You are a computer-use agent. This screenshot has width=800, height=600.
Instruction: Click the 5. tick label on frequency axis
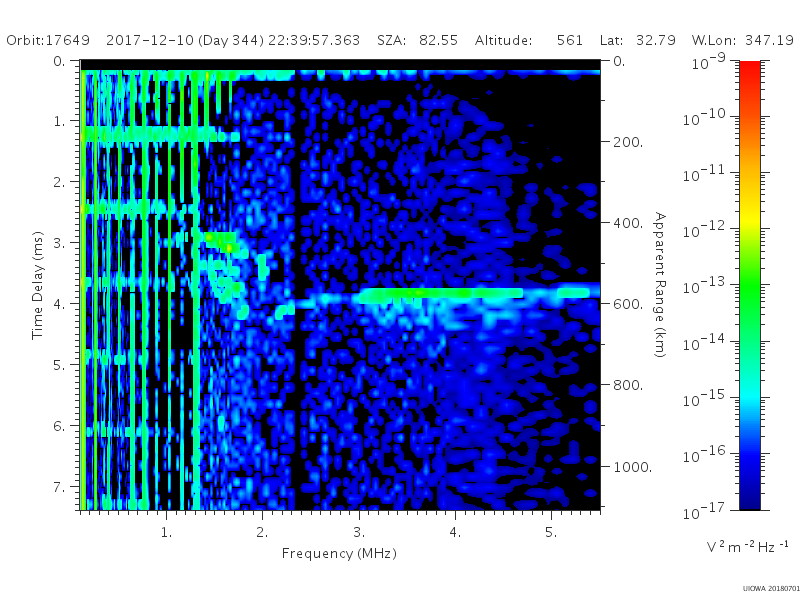point(551,532)
